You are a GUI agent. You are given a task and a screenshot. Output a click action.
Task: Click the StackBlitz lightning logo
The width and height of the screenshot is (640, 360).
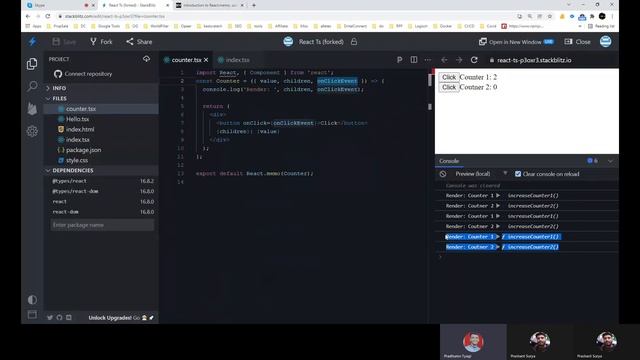[32, 42]
